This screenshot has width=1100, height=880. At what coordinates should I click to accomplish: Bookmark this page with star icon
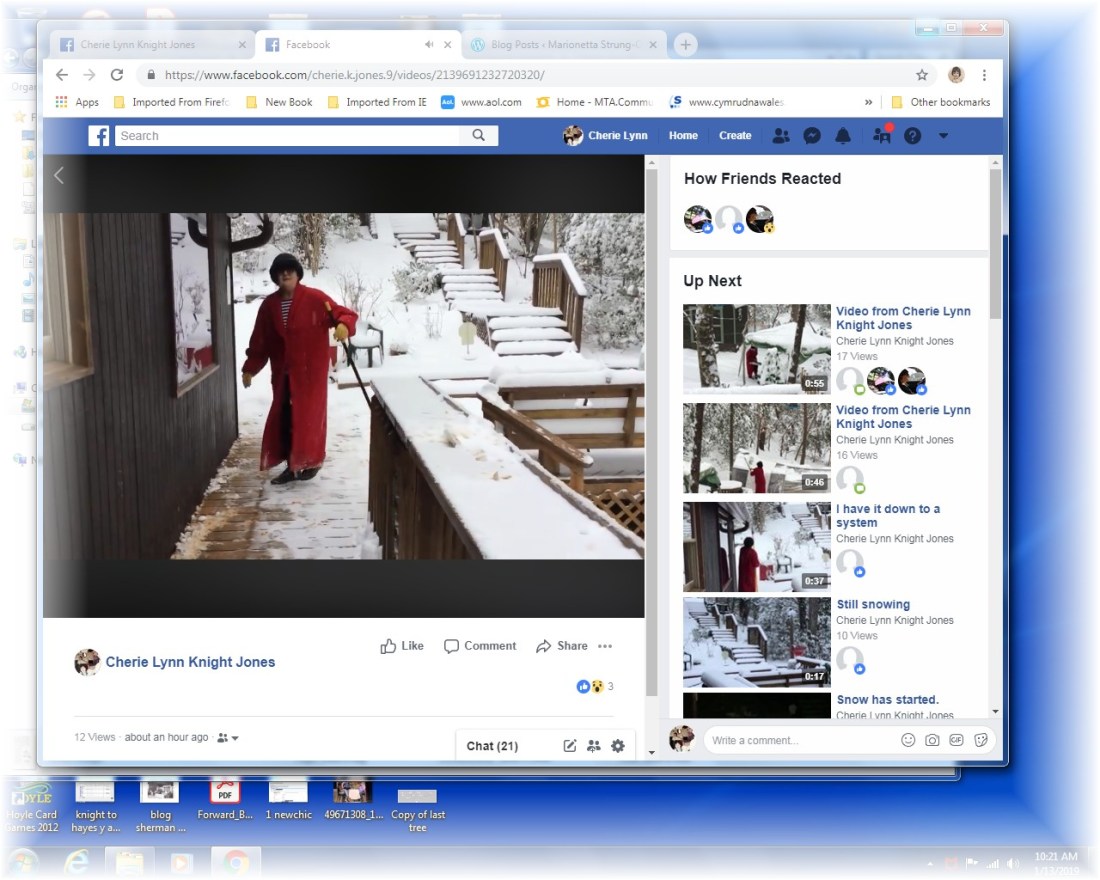point(922,75)
